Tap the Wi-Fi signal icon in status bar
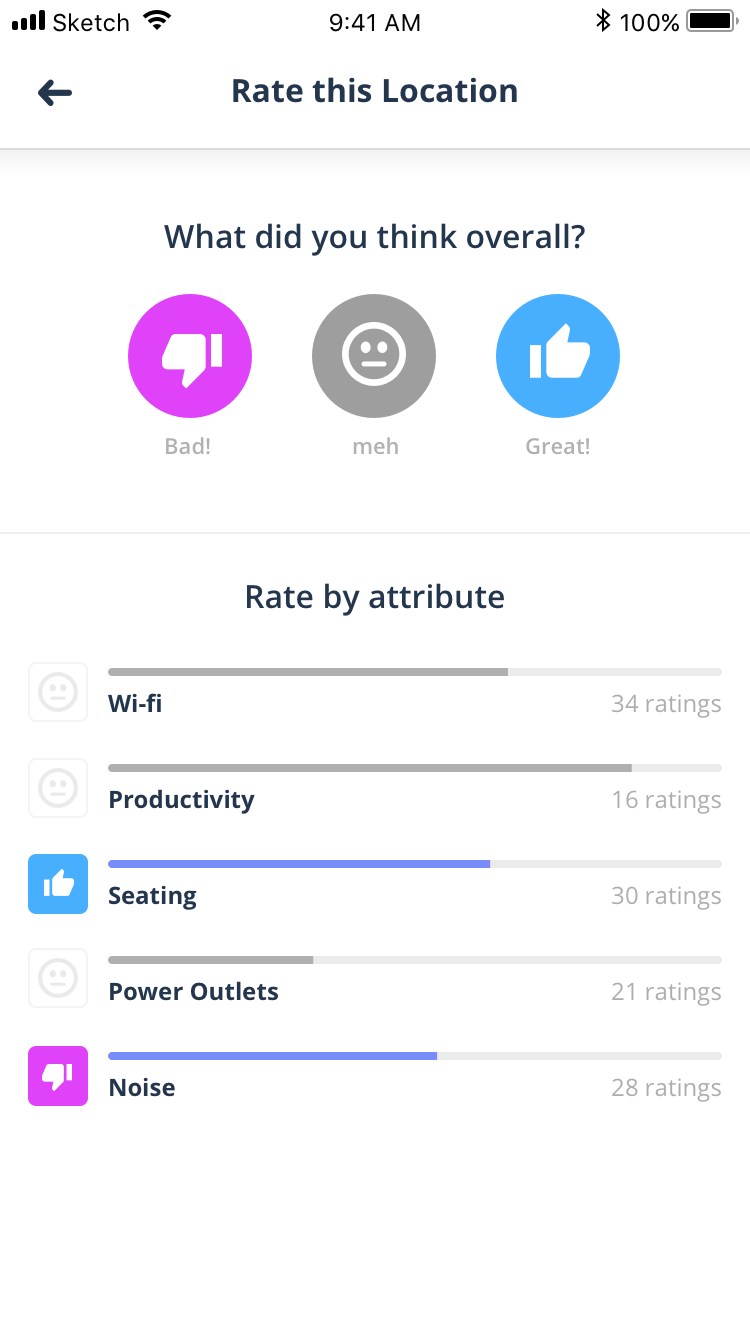The width and height of the screenshot is (750, 1334). [x=157, y=21]
